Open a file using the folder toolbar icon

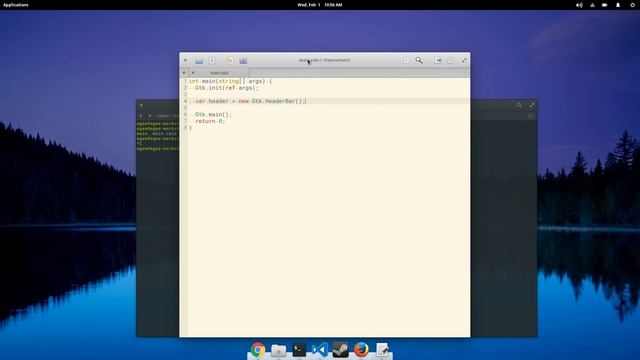(199, 60)
